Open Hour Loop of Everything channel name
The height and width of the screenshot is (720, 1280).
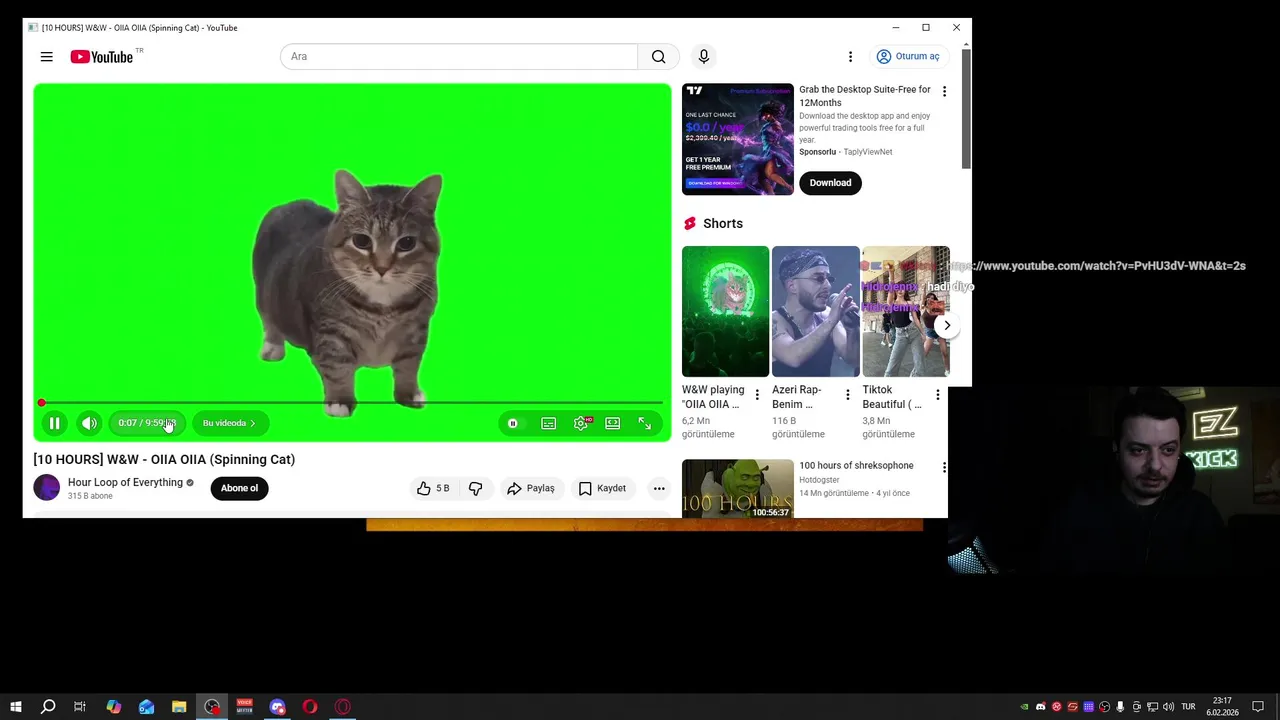tap(125, 482)
